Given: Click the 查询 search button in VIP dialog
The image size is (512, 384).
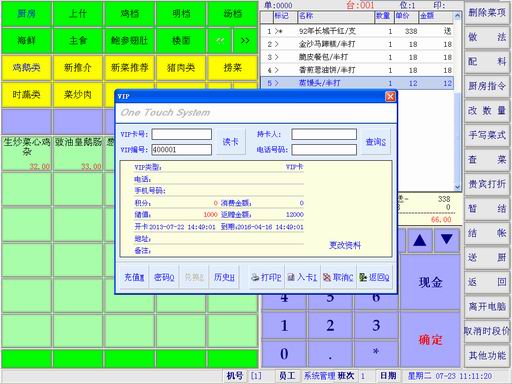Looking at the screenshot, I should coord(376,142).
